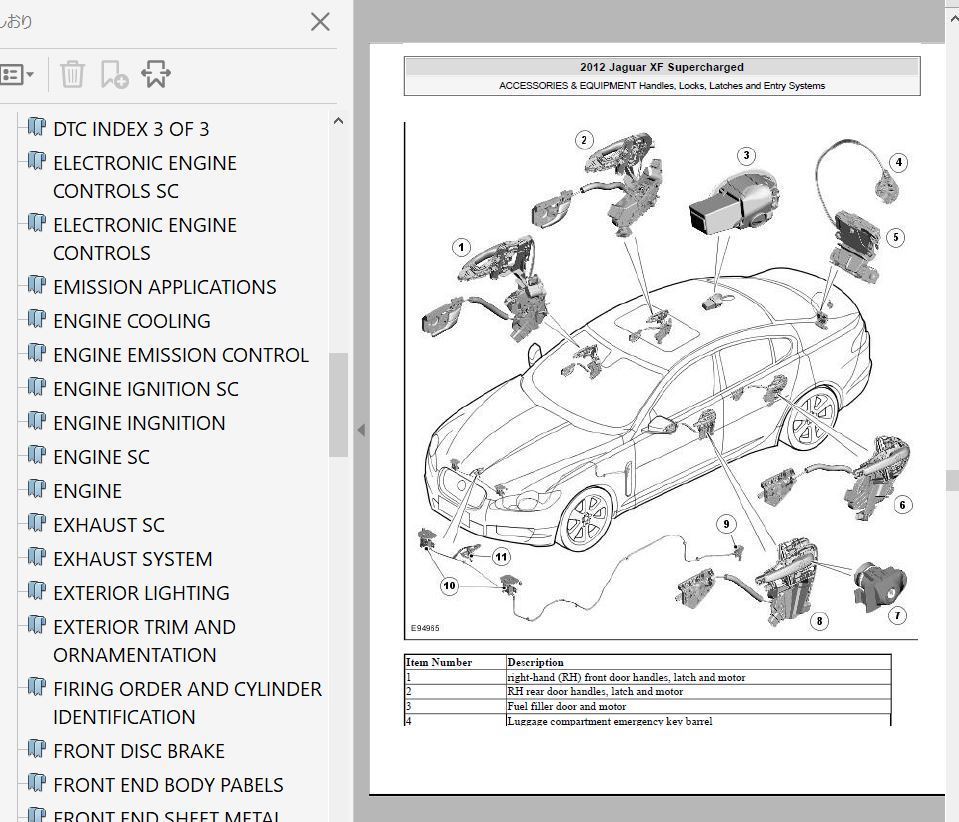
Task: Jump to DTC INDEX 3 OF 3
Action: tap(131, 129)
